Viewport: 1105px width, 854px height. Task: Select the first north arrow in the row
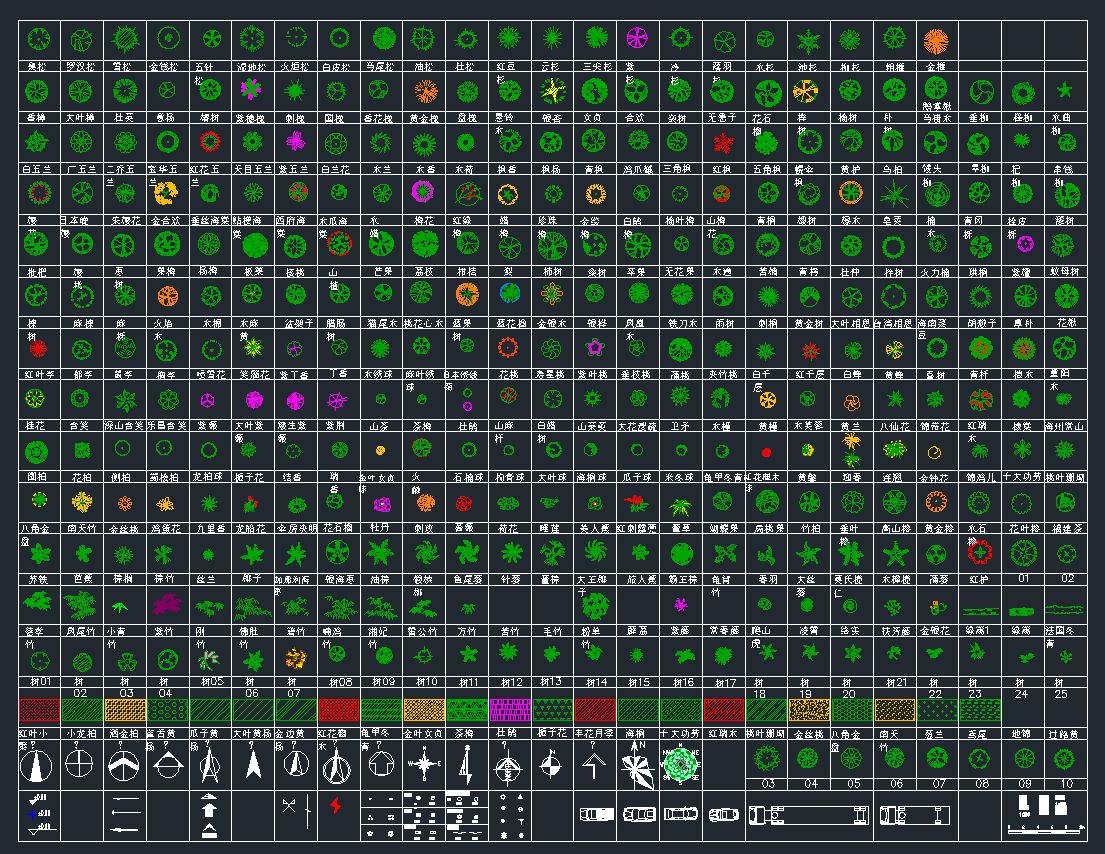(x=38, y=766)
